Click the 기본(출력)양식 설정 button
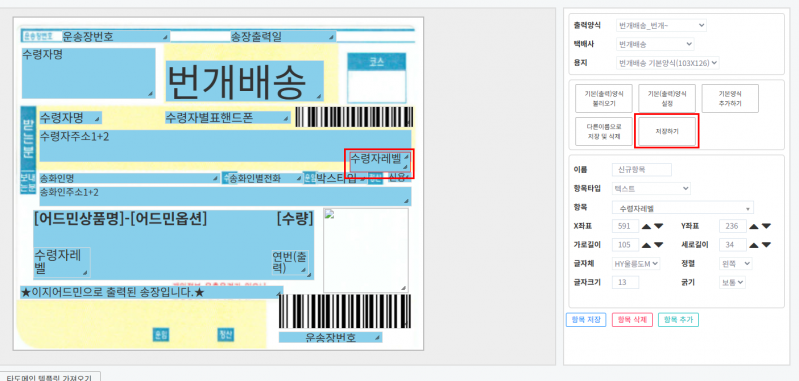Image resolution: width=799 pixels, height=381 pixels. click(667, 98)
